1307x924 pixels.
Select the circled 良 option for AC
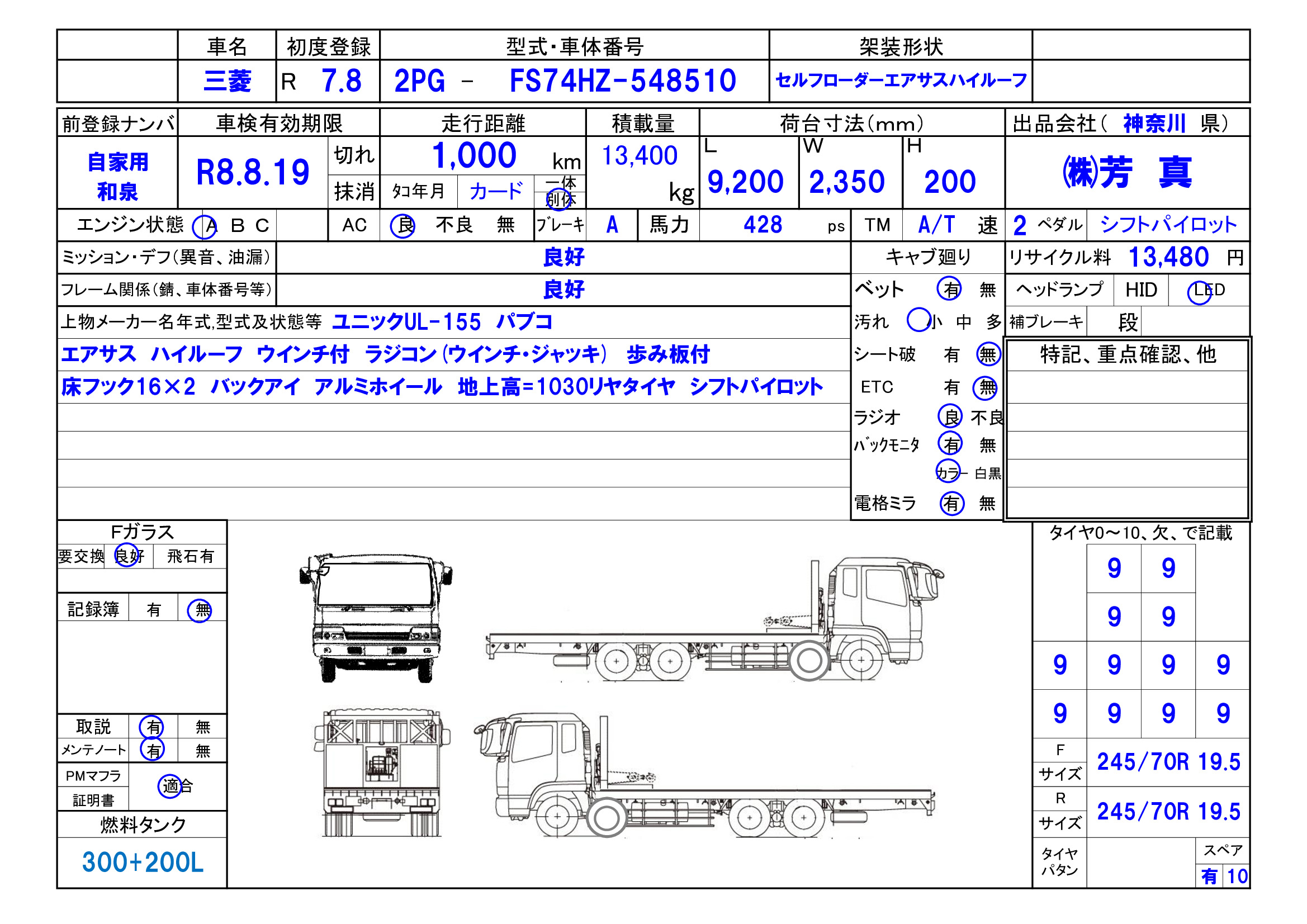(x=403, y=225)
